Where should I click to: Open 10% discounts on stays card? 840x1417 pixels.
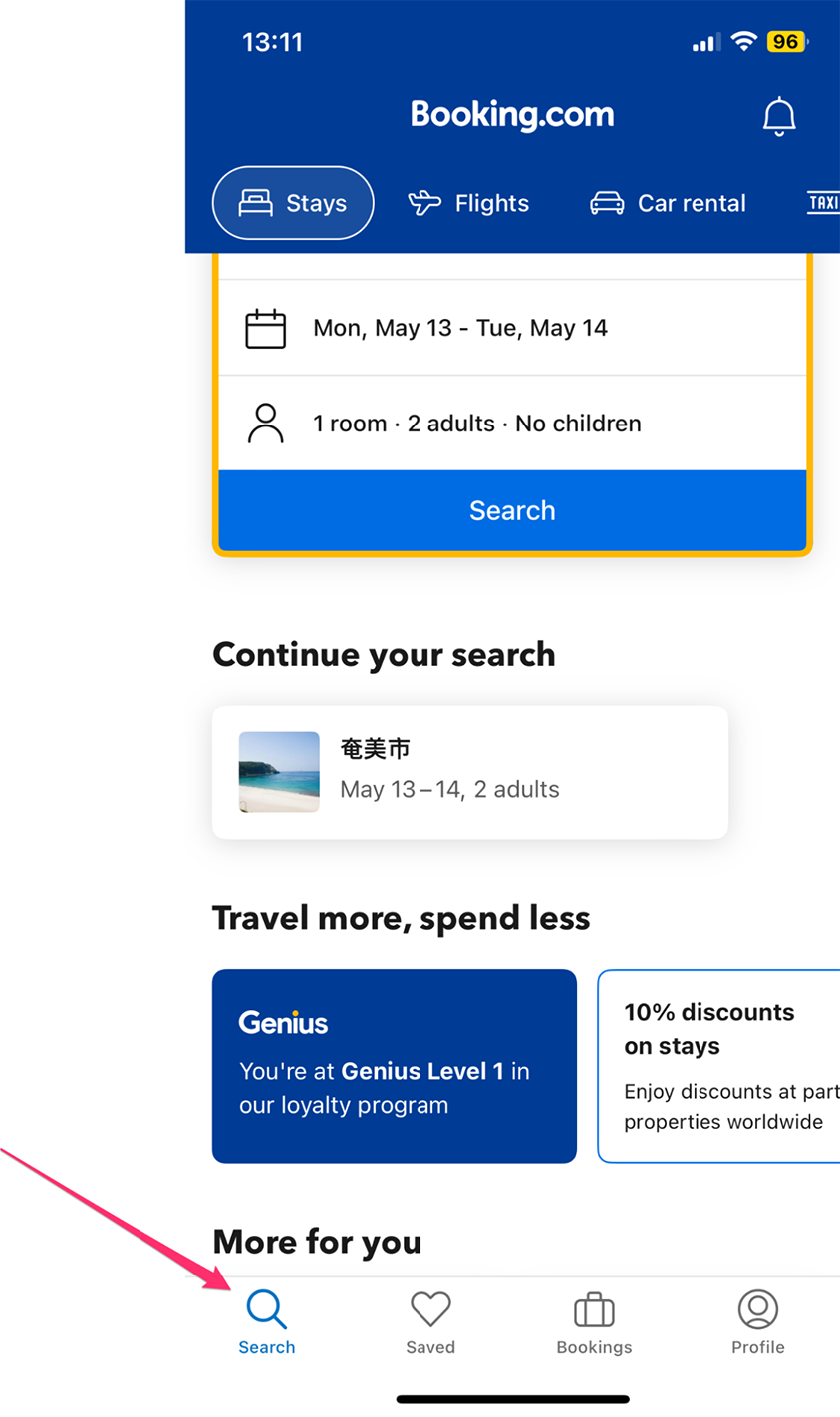point(718,1066)
